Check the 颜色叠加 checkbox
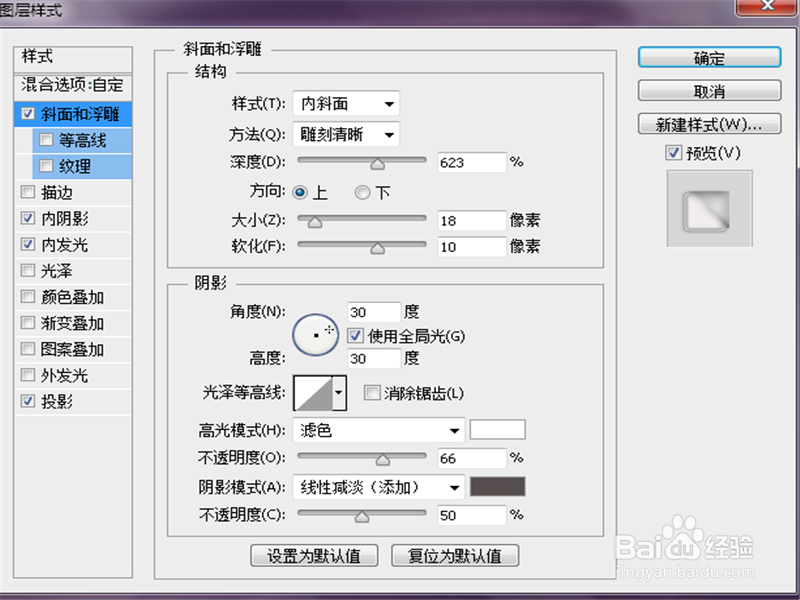Image resolution: width=800 pixels, height=600 pixels. [28, 296]
